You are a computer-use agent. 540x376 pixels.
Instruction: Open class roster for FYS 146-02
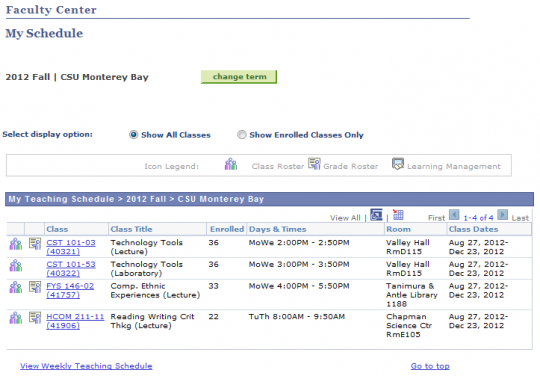pyautogui.click(x=15, y=288)
